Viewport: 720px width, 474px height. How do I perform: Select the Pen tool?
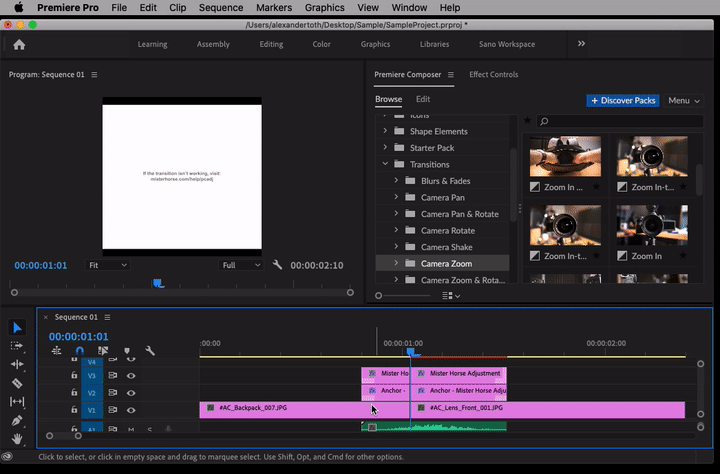[x=17, y=420]
